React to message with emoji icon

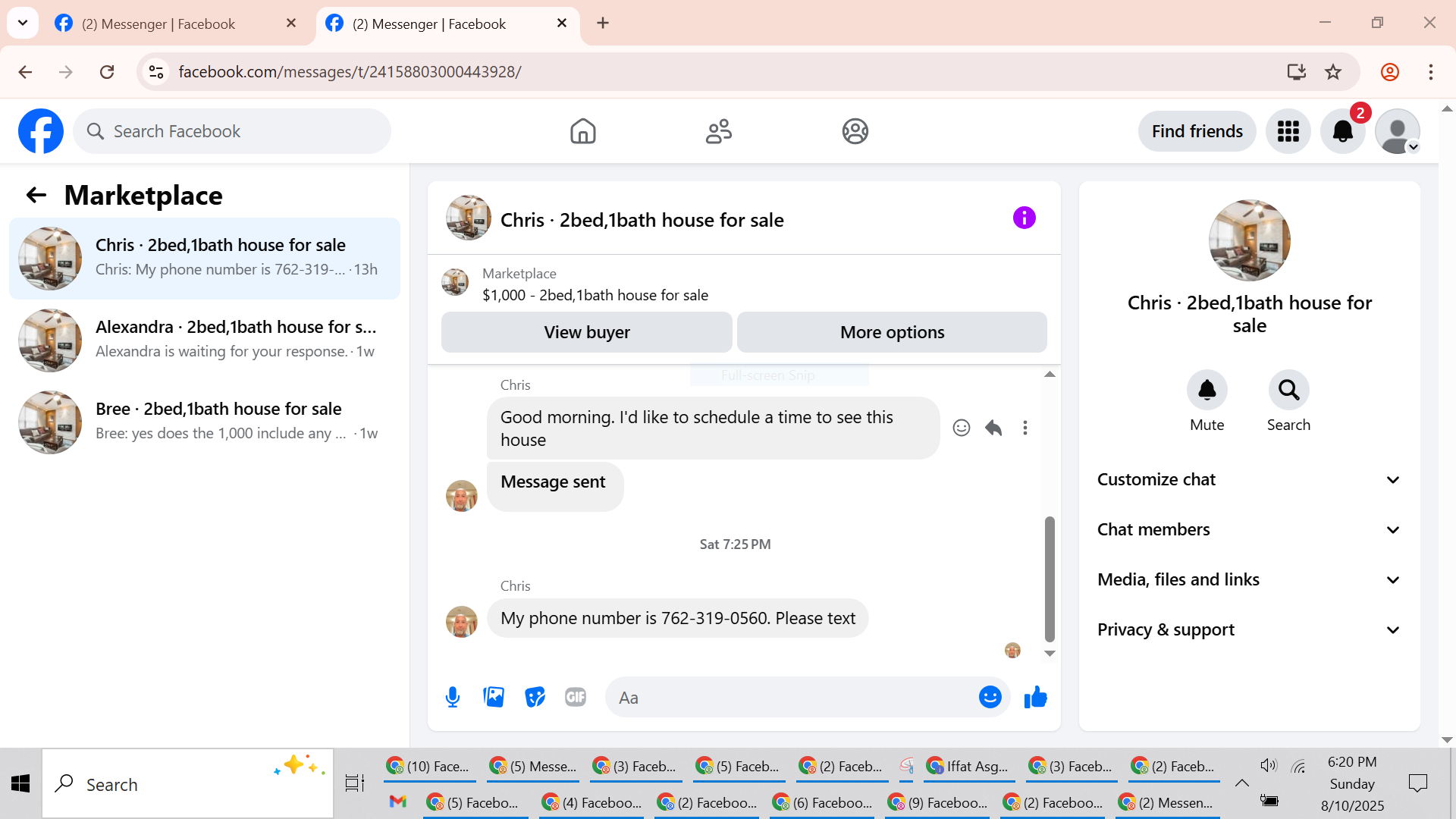click(962, 428)
